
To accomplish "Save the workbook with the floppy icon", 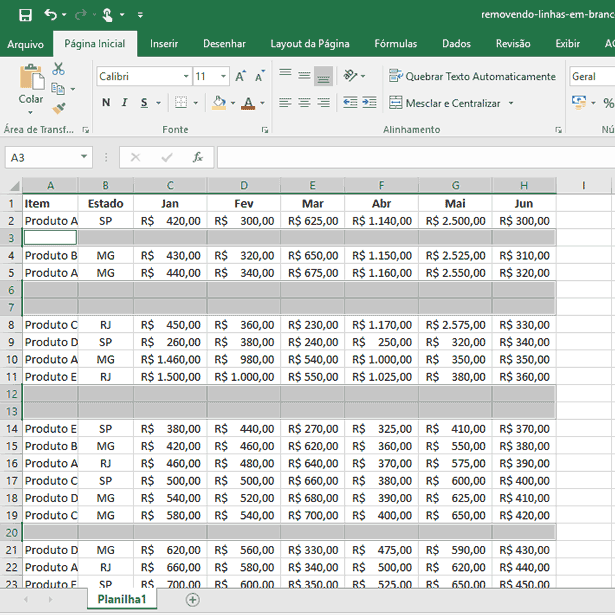I will (25, 15).
